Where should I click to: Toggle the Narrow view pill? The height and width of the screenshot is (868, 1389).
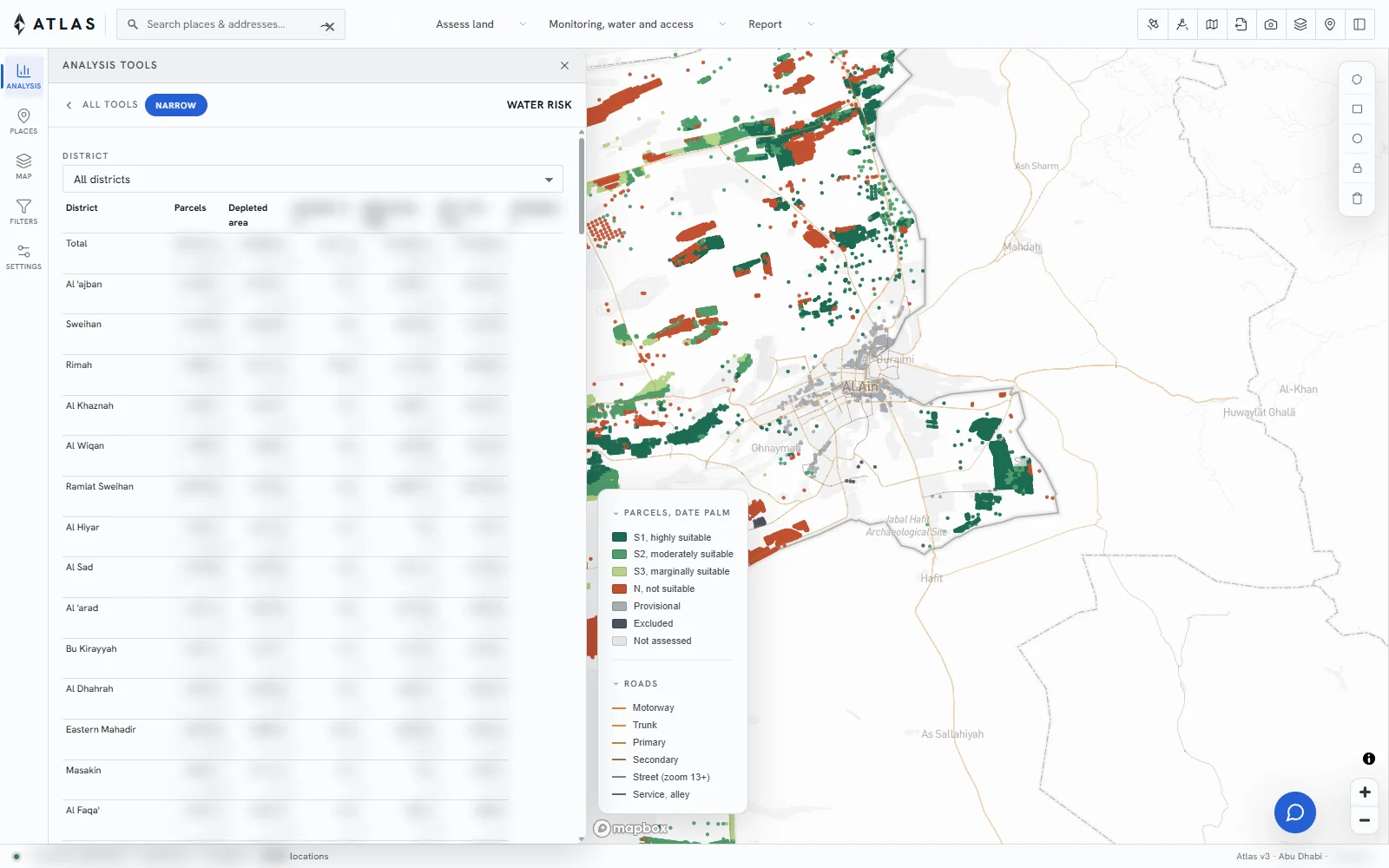(x=175, y=105)
